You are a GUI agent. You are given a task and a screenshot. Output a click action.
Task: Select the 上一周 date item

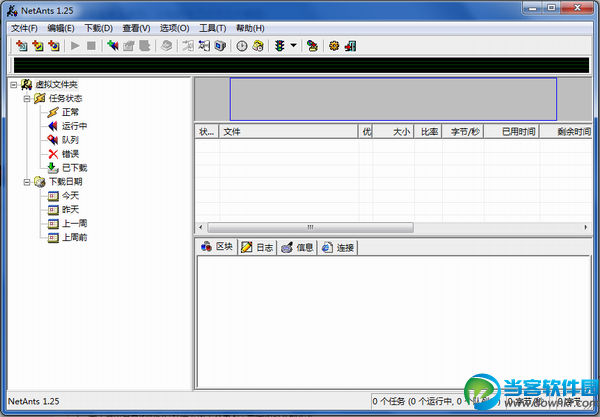click(75, 223)
